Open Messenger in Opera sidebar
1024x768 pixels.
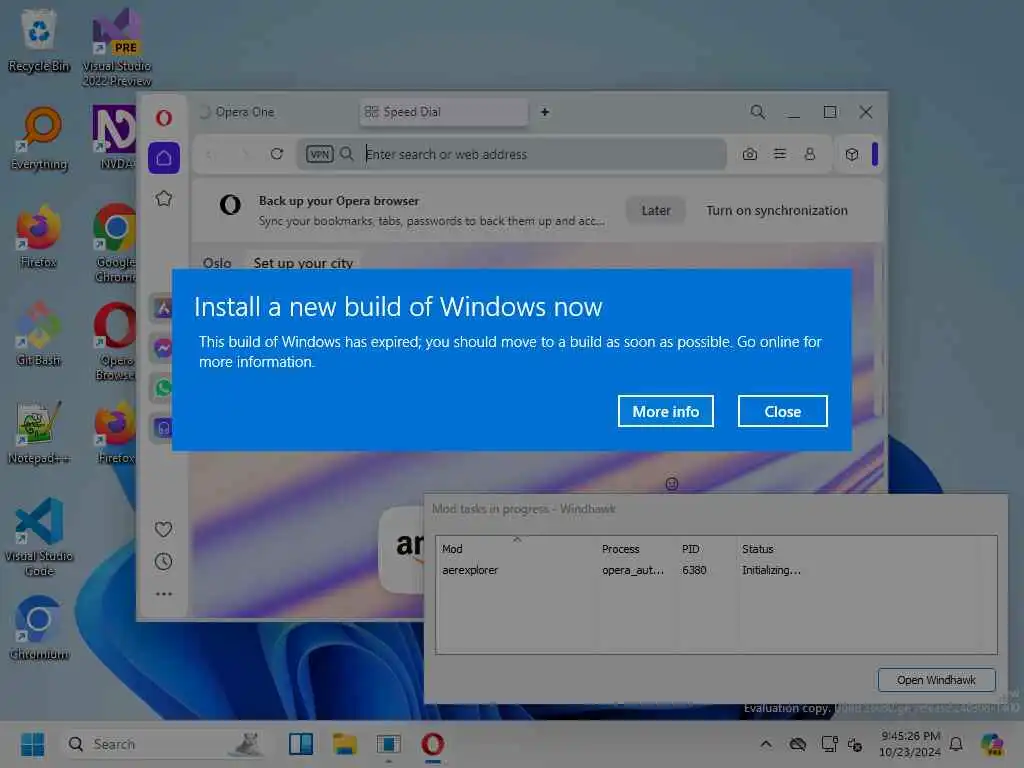[x=163, y=348]
